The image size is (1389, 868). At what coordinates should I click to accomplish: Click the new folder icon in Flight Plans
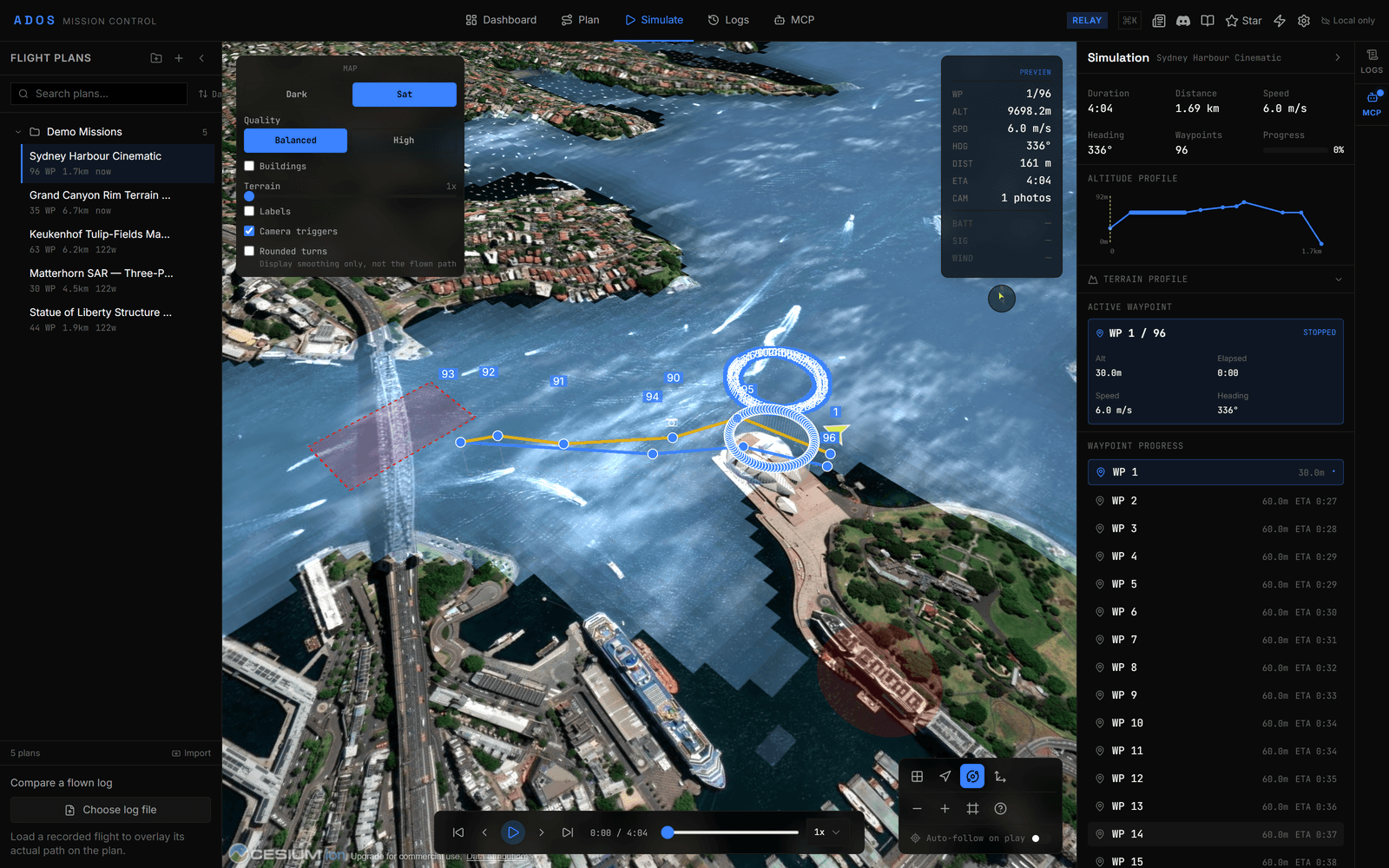click(x=156, y=58)
